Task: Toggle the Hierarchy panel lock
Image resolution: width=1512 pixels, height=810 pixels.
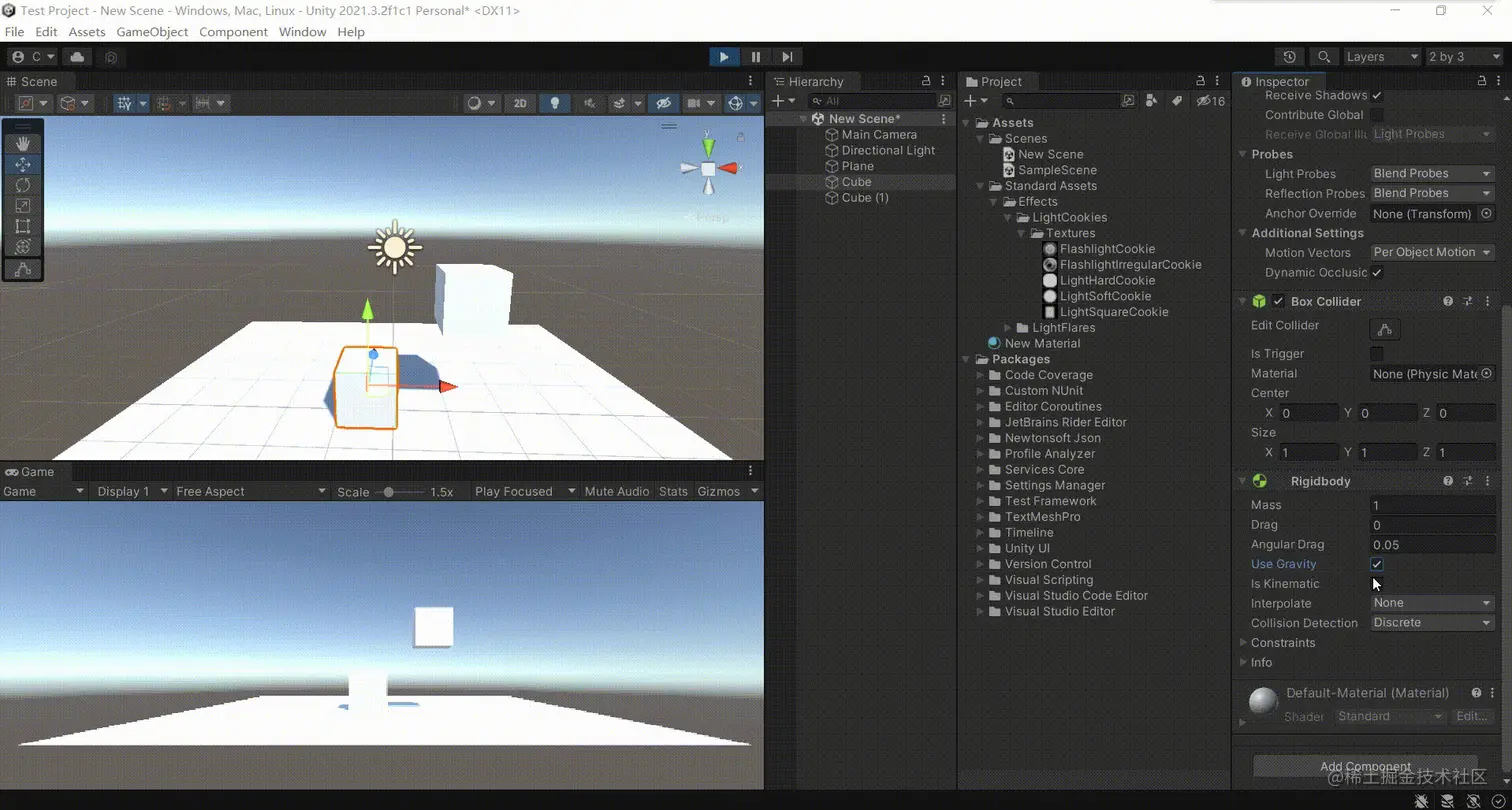Action: tap(925, 81)
